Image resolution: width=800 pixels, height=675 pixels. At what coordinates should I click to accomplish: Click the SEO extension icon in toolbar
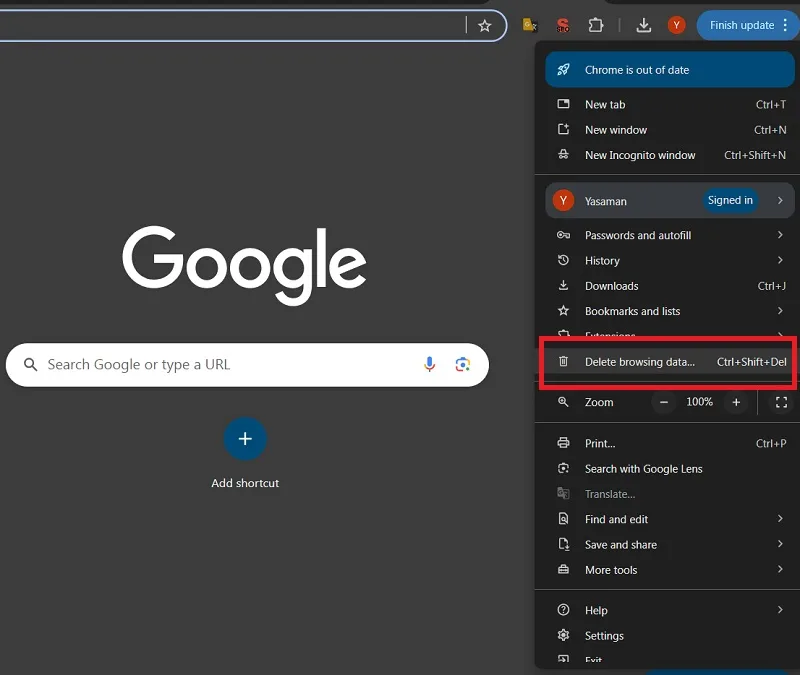[x=563, y=25]
